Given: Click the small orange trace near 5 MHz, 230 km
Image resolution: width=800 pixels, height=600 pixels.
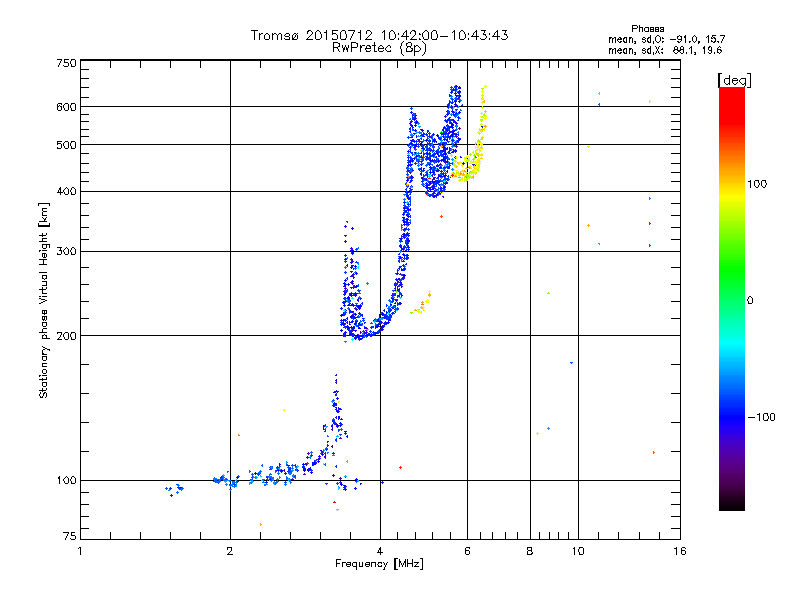Looking at the screenshot, I should pos(423,303).
